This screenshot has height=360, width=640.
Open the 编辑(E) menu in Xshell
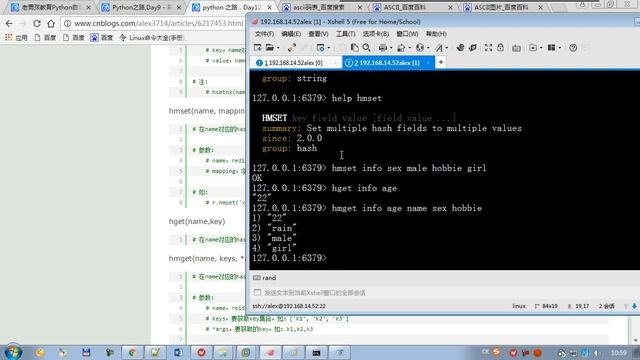(x=291, y=34)
